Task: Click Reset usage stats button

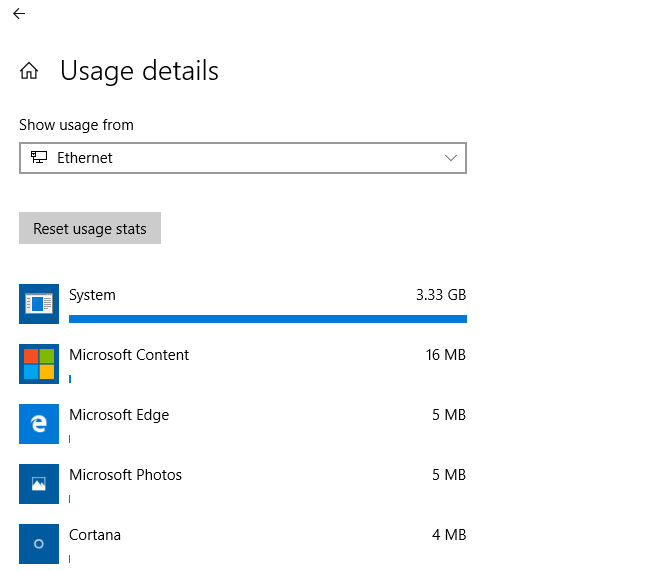Action: click(x=90, y=228)
